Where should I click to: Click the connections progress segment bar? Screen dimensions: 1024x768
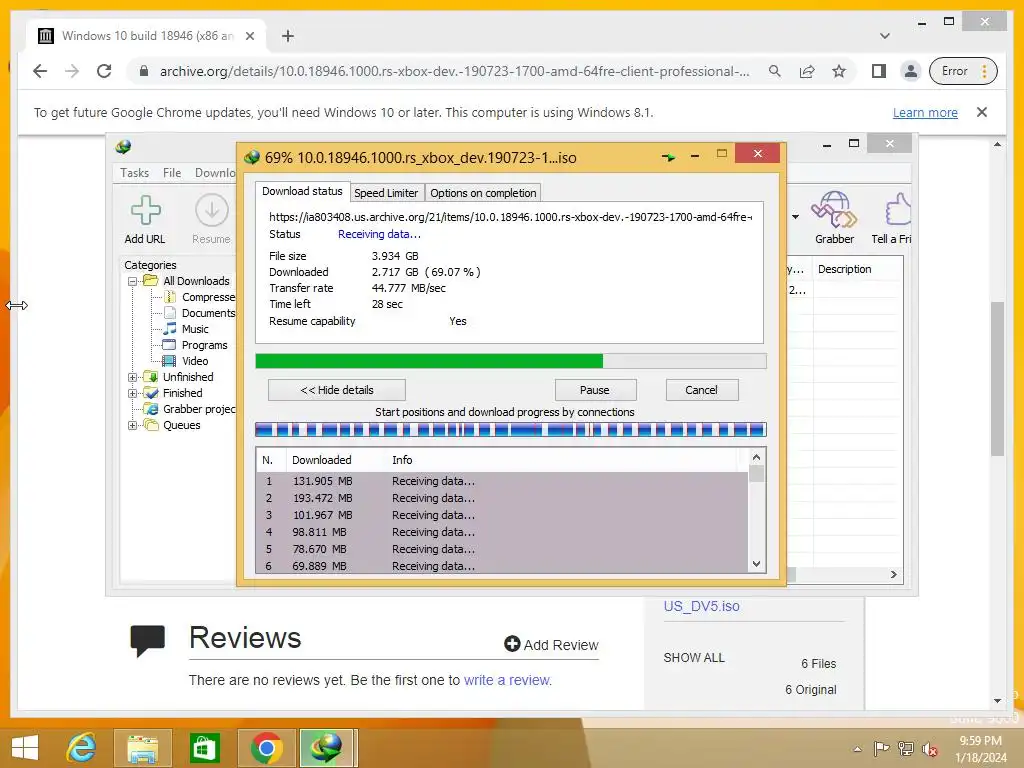[510, 430]
